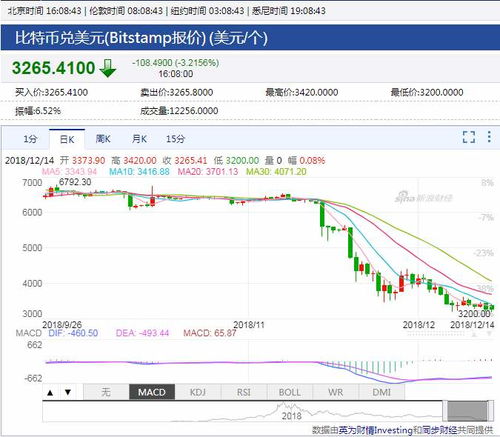This screenshot has height=437, width=500.
Task: Open fullscreen chart view icon
Action: pyautogui.click(x=469, y=137)
